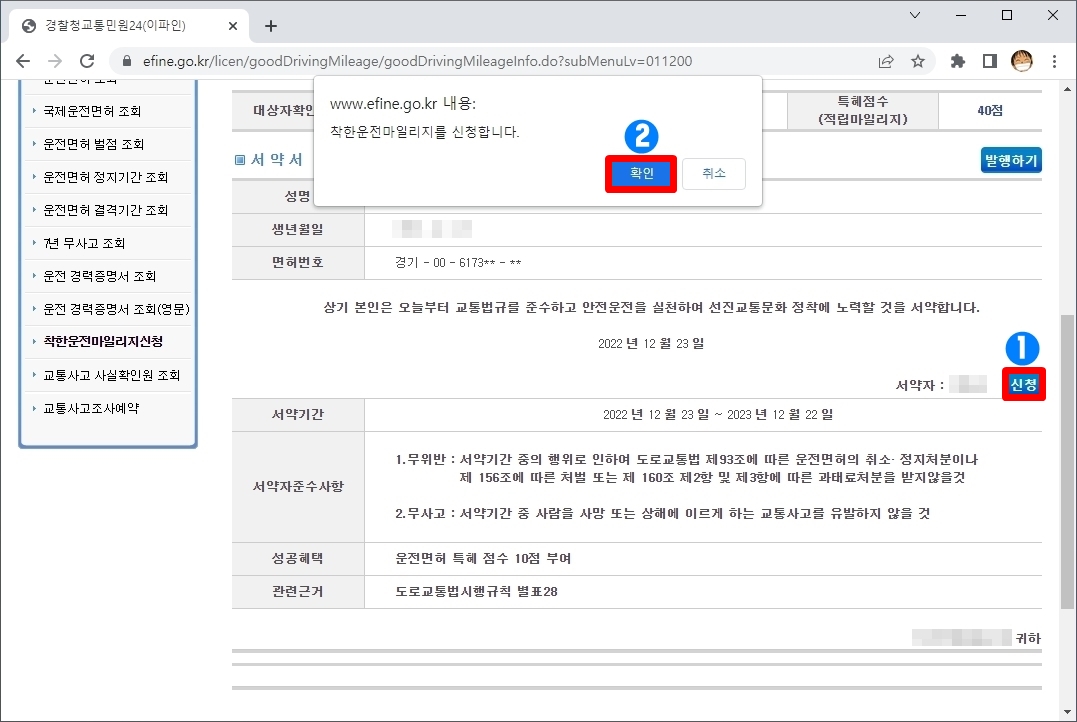
Task: Click the 서 약 서 section heading
Action: (276, 159)
